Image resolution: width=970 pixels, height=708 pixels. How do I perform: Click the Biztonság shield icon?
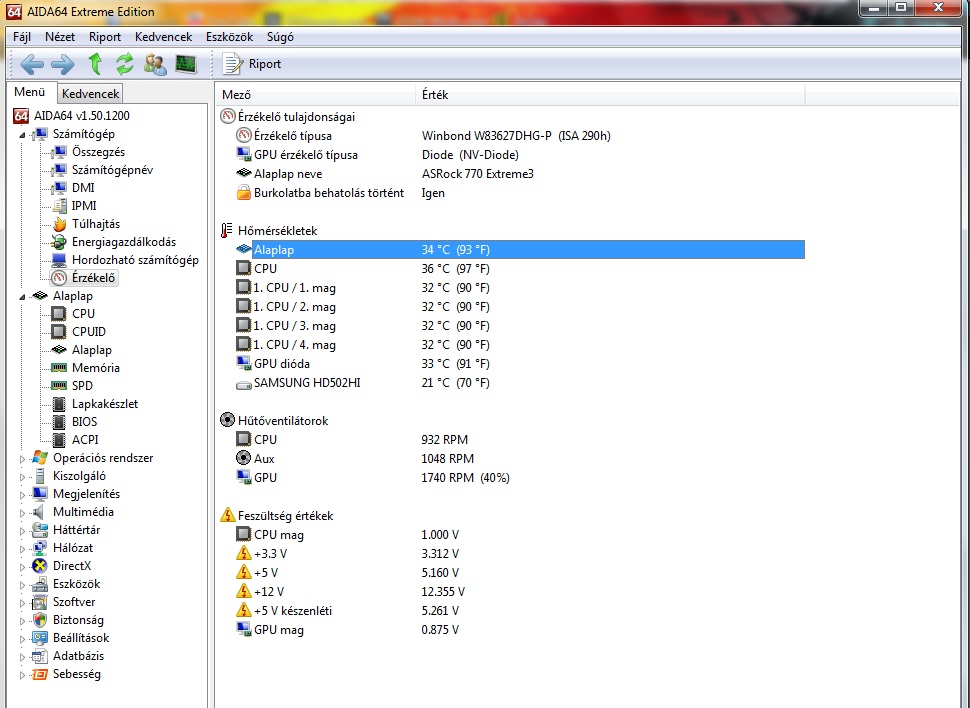(40, 620)
